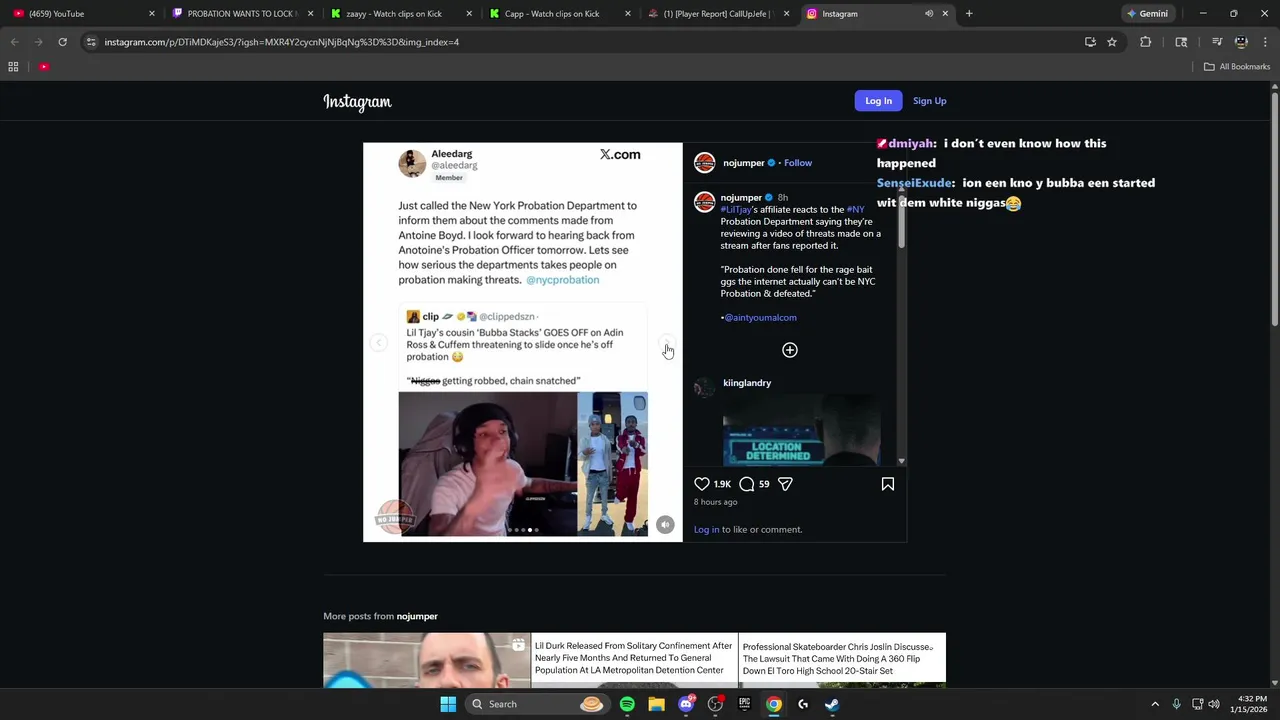This screenshot has height=720, width=1280.
Task: Click the Log In button
Action: tap(878, 101)
